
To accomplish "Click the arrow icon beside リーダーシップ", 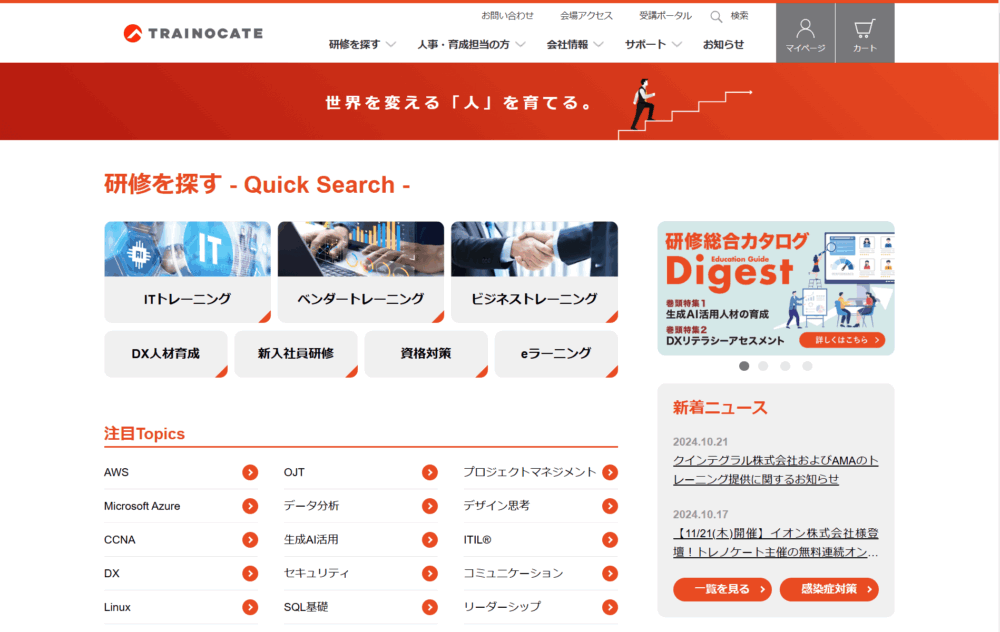I will (x=609, y=607).
